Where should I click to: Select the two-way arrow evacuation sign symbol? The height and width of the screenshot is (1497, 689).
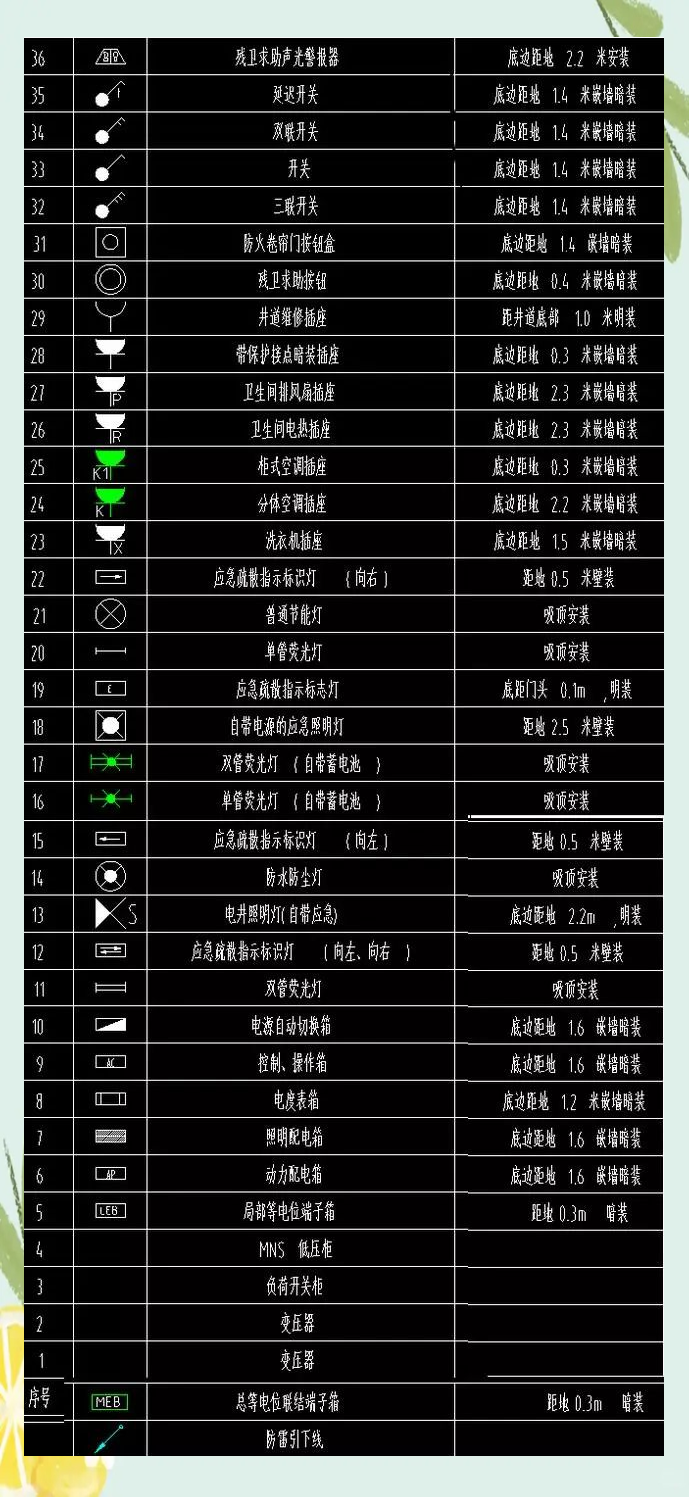tap(110, 951)
